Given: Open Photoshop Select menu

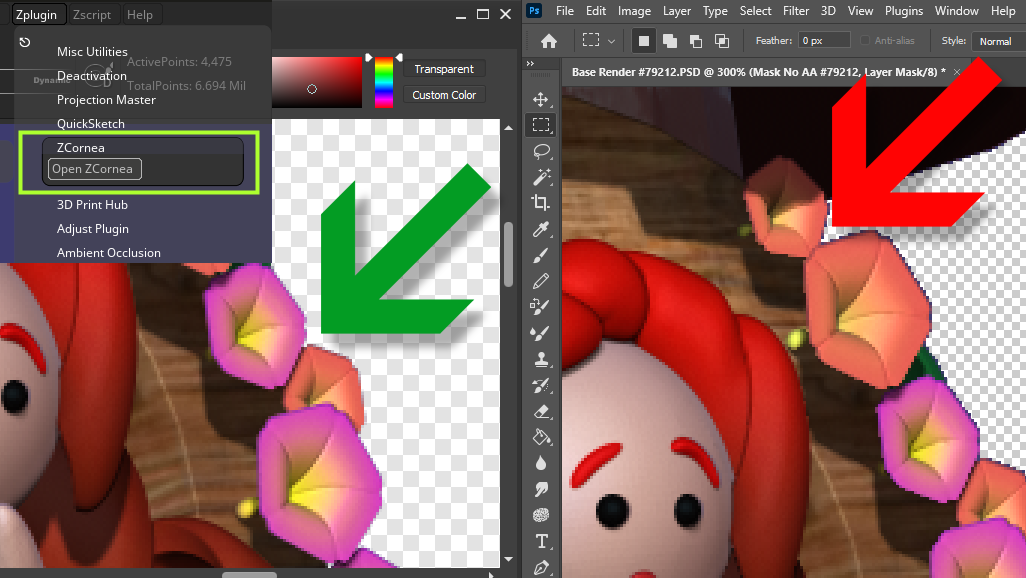Looking at the screenshot, I should click(755, 11).
